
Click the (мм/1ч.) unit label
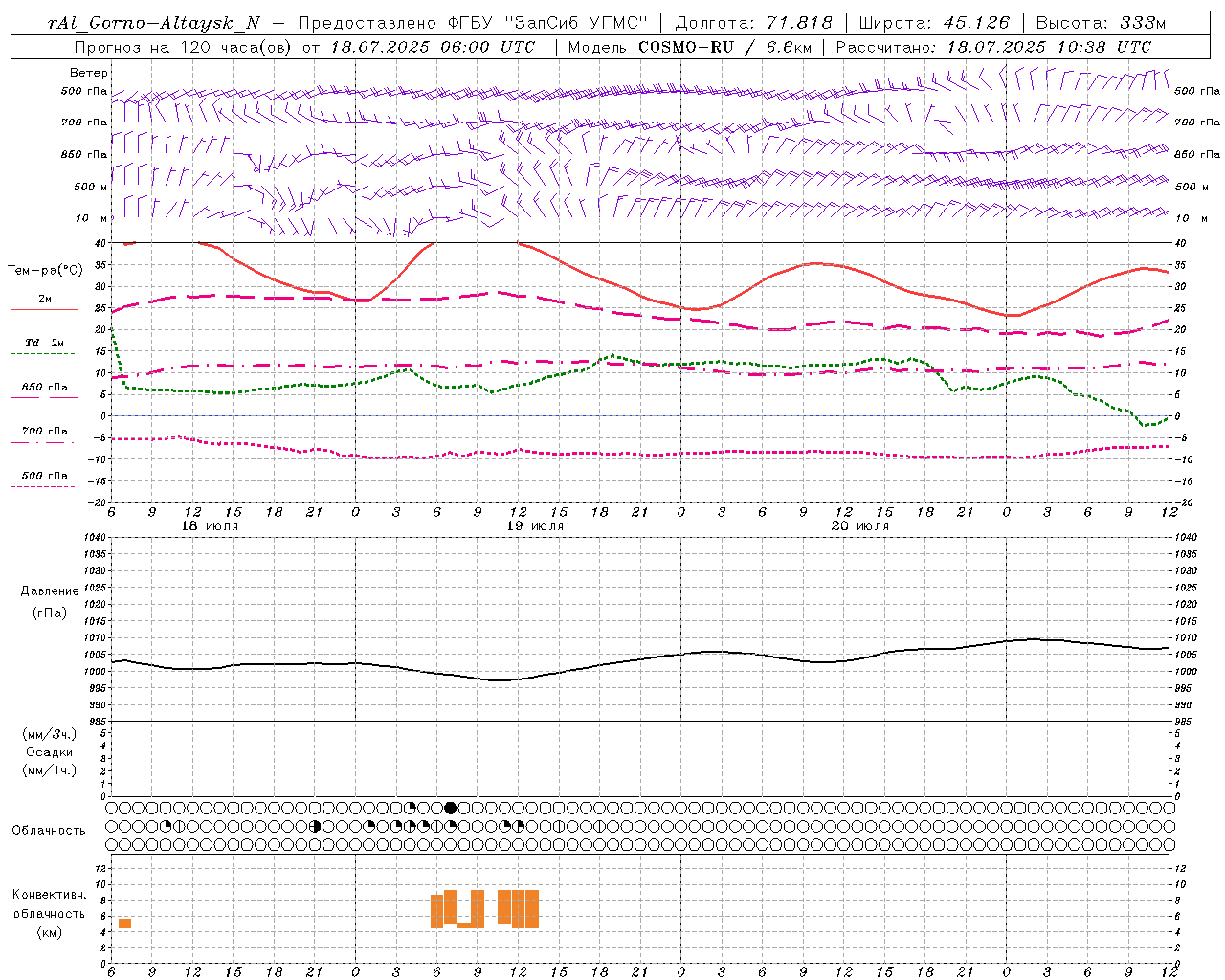click(x=50, y=770)
